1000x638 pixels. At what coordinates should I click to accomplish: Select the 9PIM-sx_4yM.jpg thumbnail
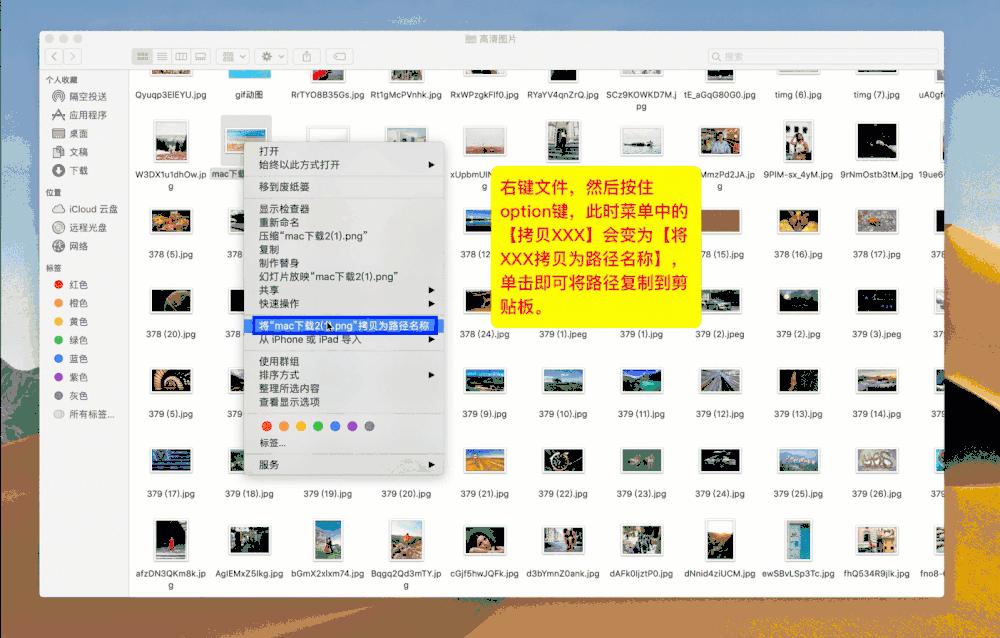click(x=798, y=141)
